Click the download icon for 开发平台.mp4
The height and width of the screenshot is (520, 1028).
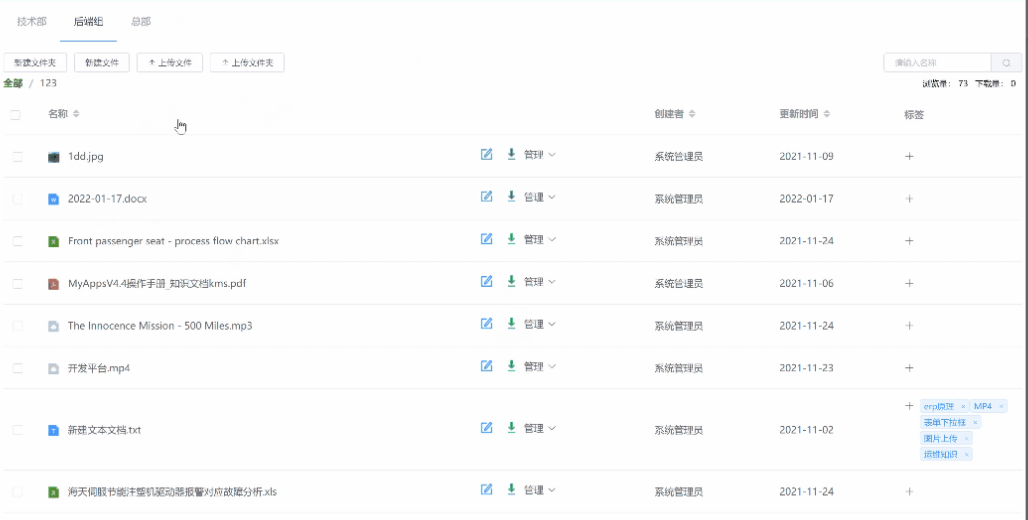point(511,366)
